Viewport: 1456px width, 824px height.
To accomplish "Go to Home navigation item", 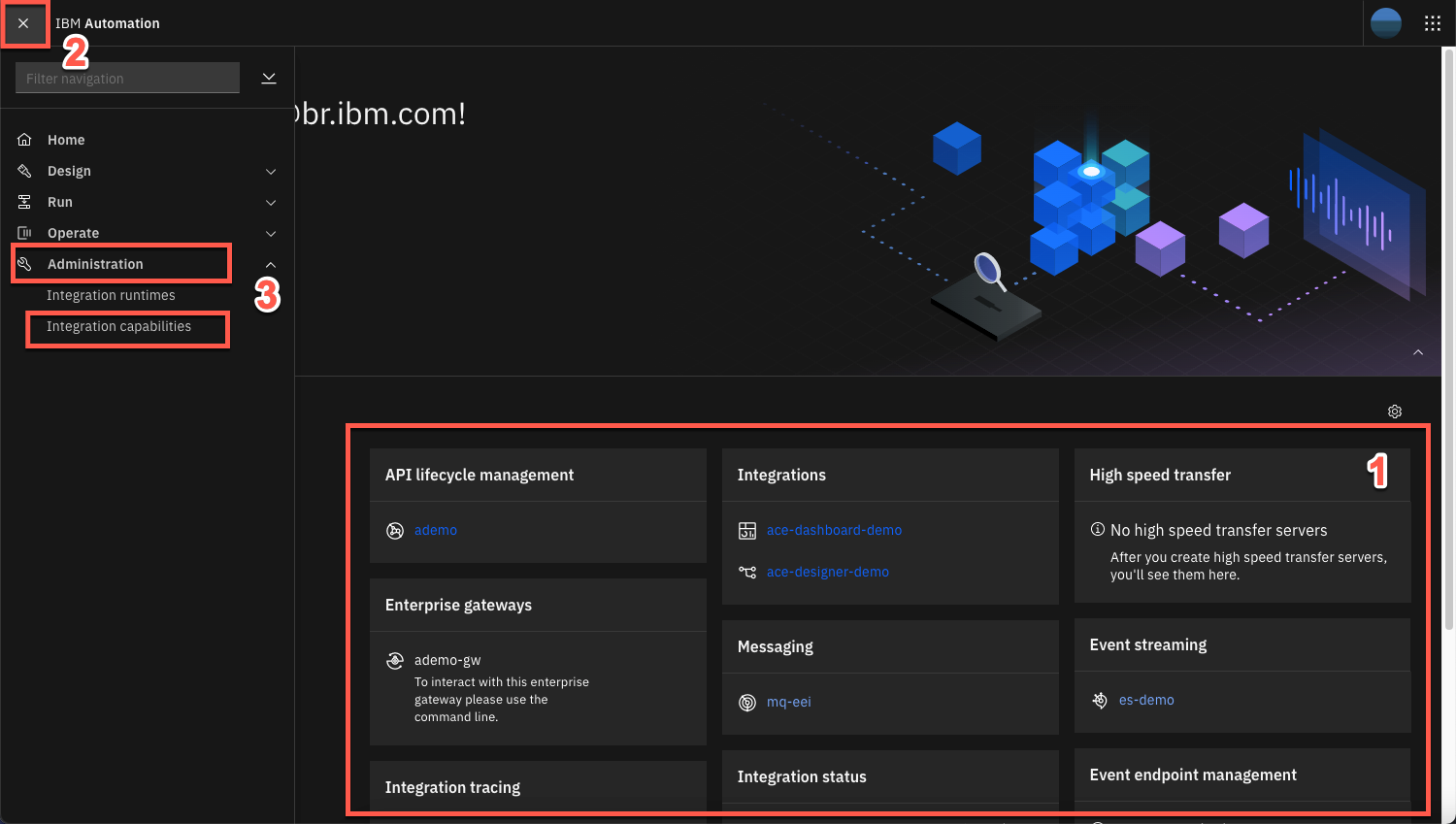I will 66,140.
